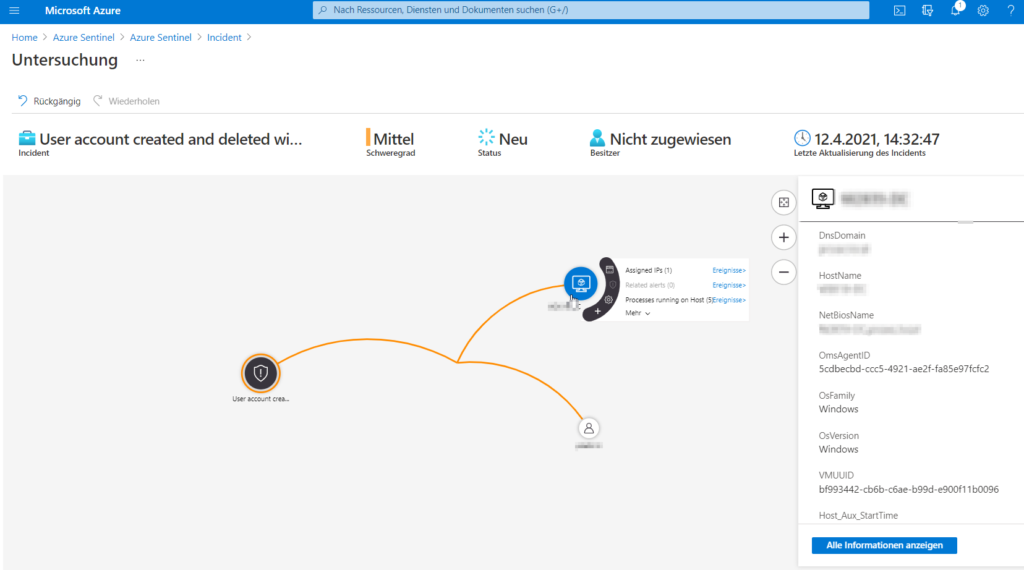Viewport: 1024px width, 570px height.
Task: Click the NetBiosName field label
Action: (x=846, y=315)
